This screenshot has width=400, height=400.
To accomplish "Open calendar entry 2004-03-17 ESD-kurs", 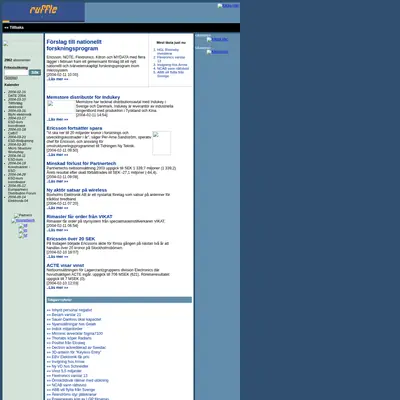I will pos(17,122).
